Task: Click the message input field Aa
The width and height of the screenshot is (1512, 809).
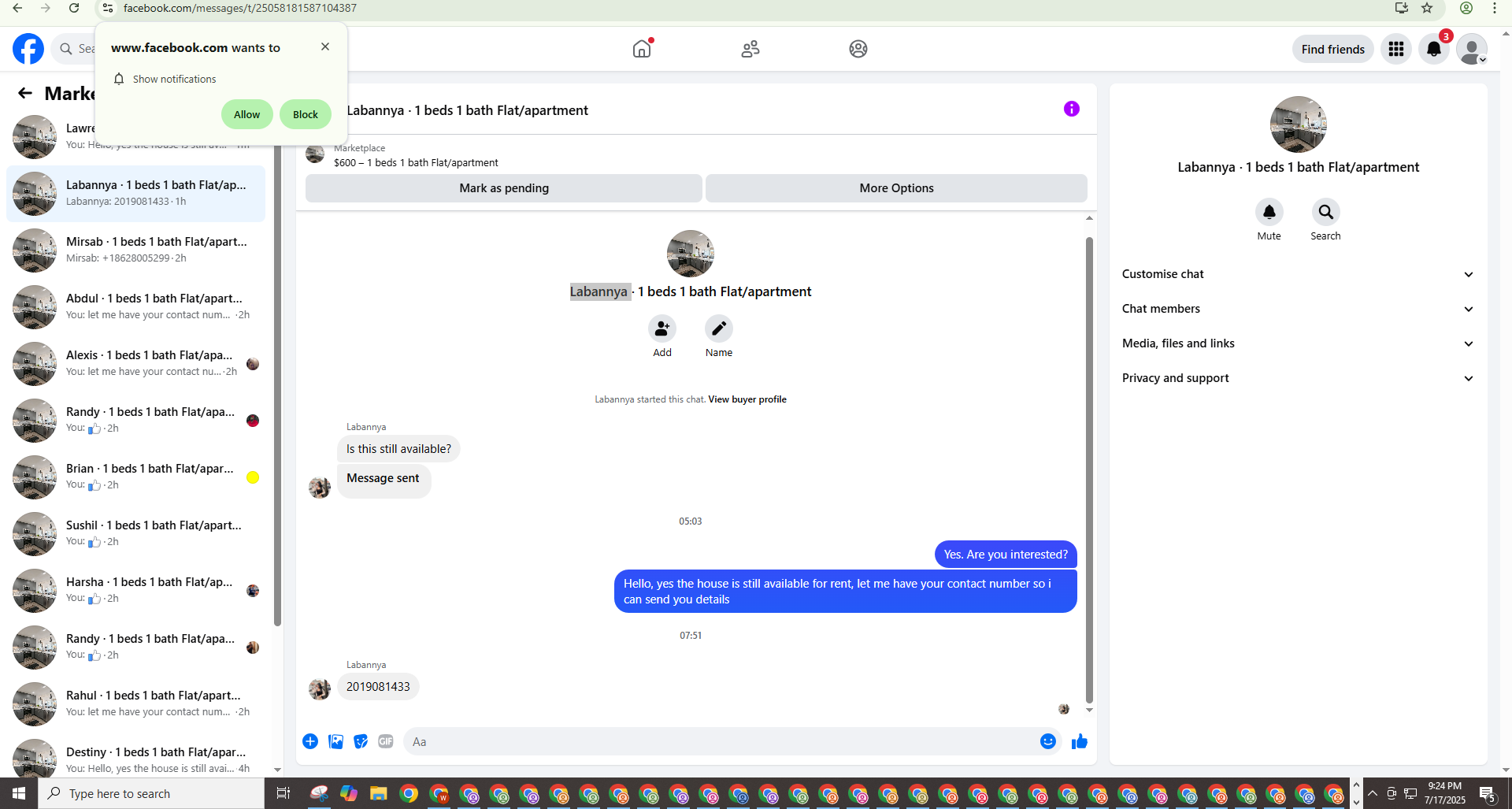Action: (x=721, y=741)
